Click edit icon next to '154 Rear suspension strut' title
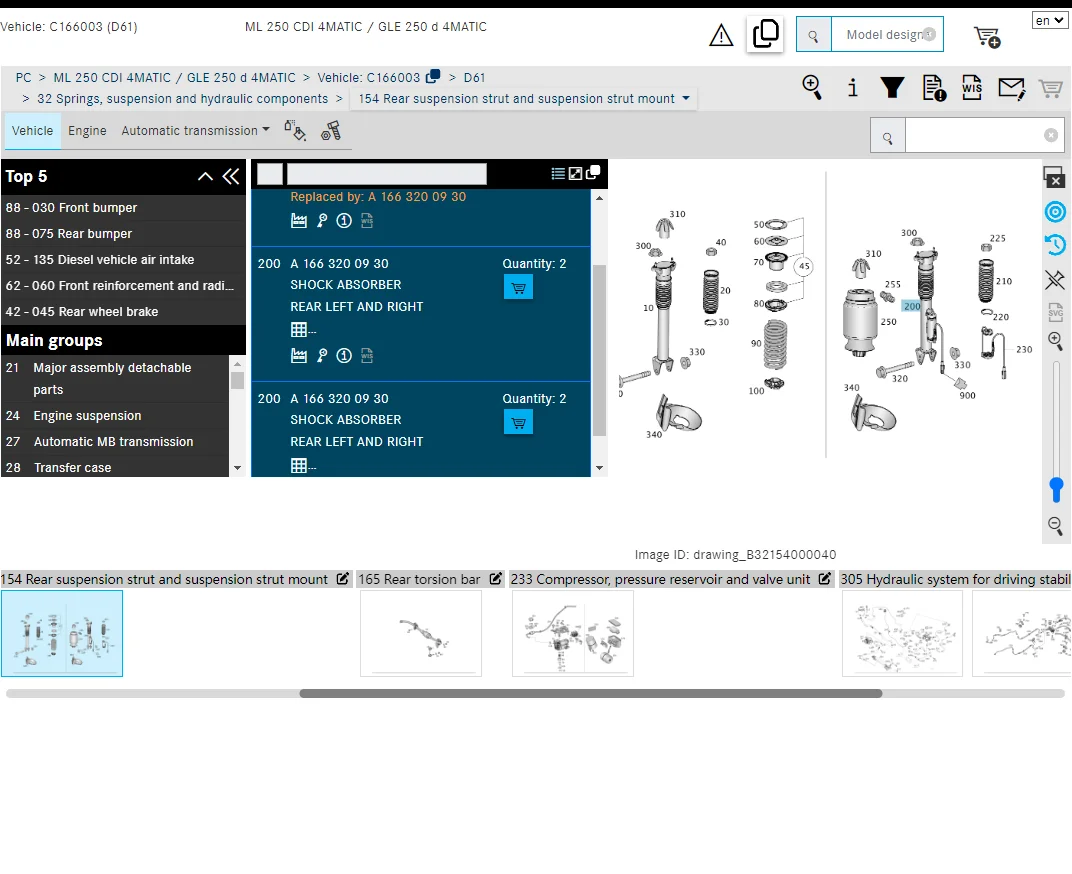 [343, 579]
